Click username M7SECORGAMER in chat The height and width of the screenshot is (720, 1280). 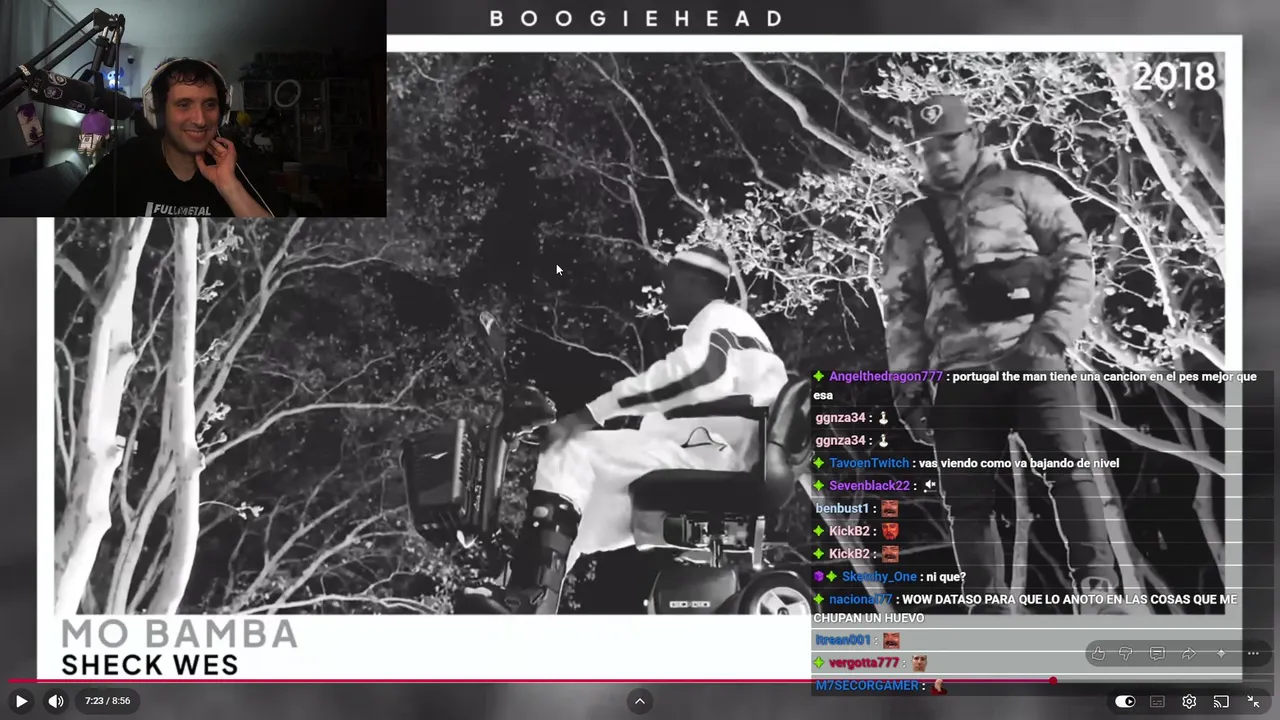coord(867,686)
